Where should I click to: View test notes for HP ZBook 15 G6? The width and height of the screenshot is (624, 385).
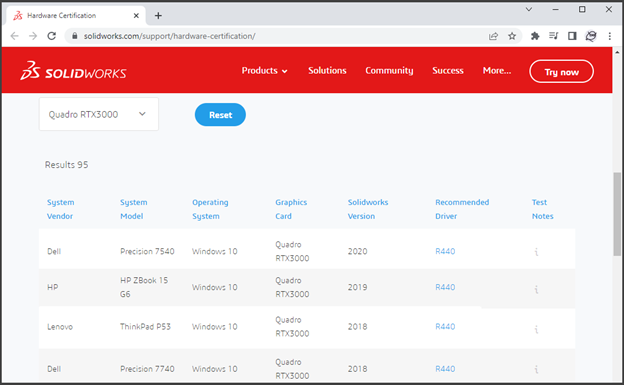536,289
